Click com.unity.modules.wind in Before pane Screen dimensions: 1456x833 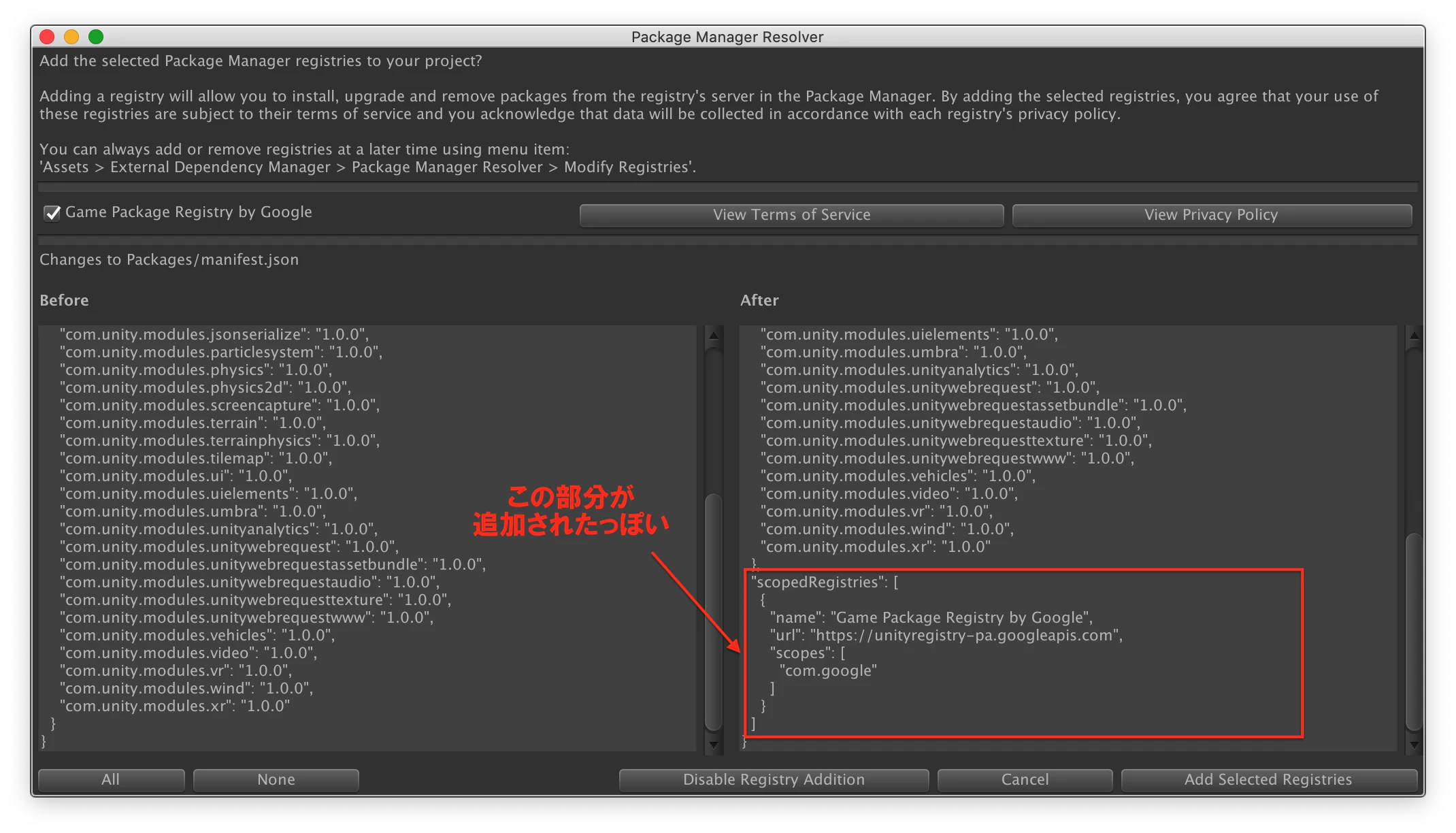point(187,689)
